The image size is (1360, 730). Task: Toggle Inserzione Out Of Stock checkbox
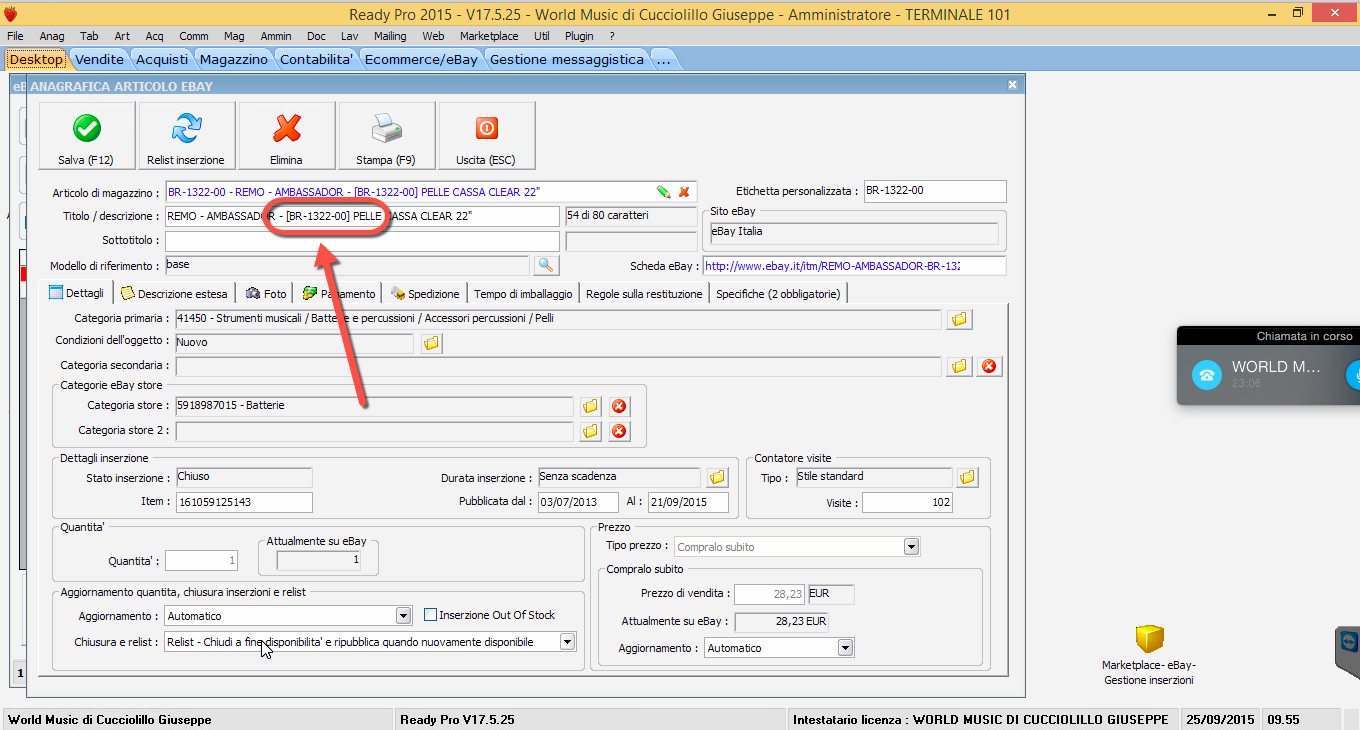(431, 615)
